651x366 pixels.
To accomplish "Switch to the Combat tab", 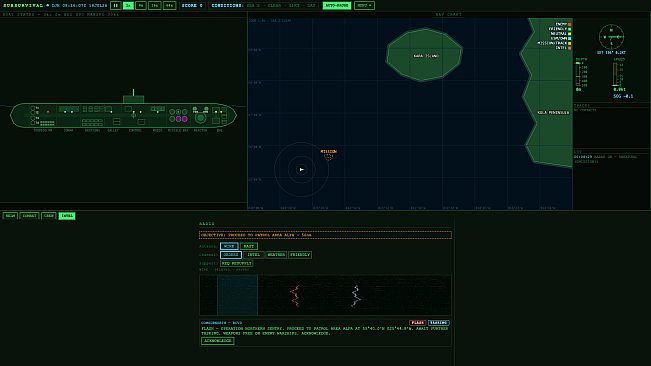I will click(x=29, y=216).
